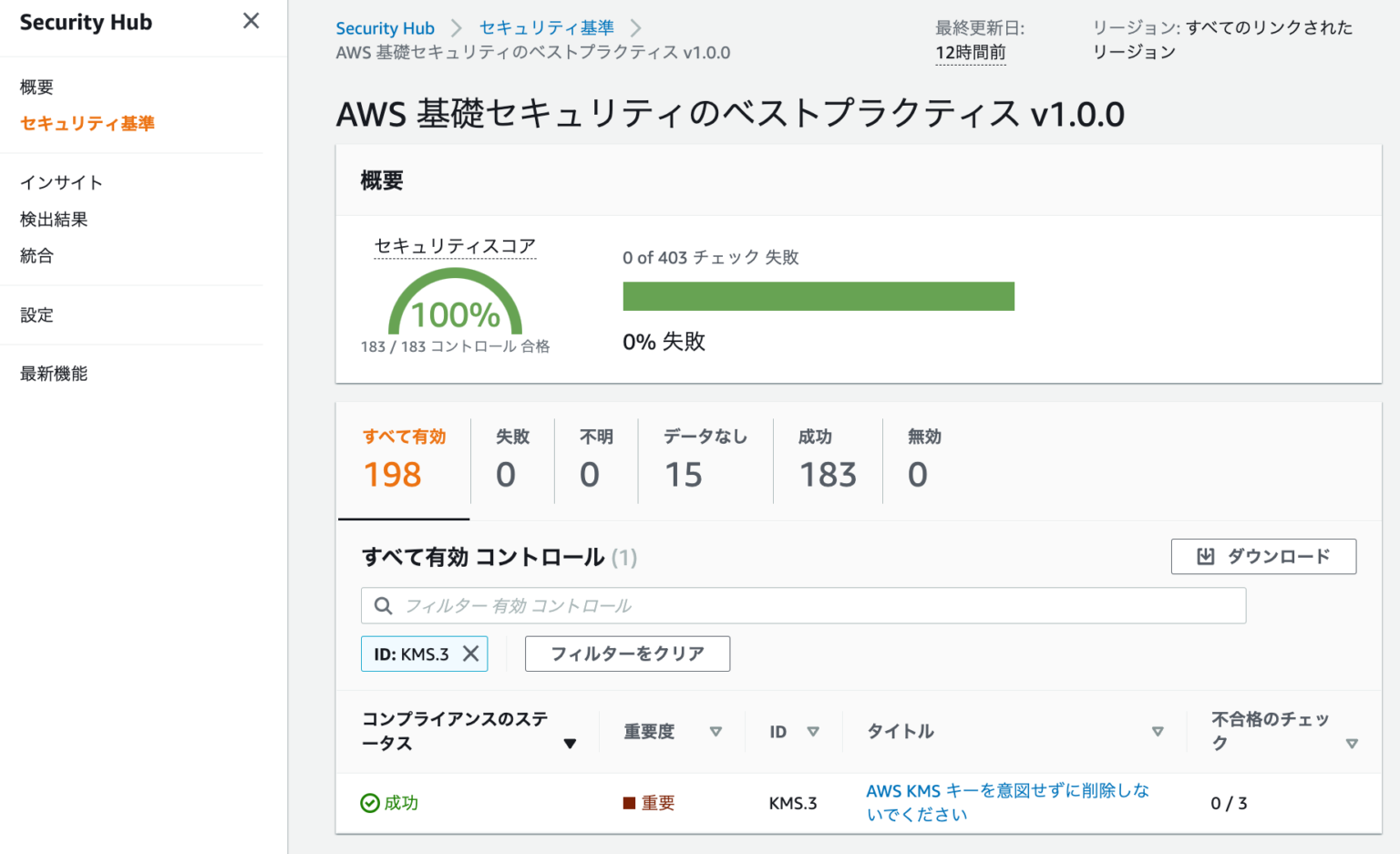Click the 有効コントロール filter input field

(x=802, y=605)
